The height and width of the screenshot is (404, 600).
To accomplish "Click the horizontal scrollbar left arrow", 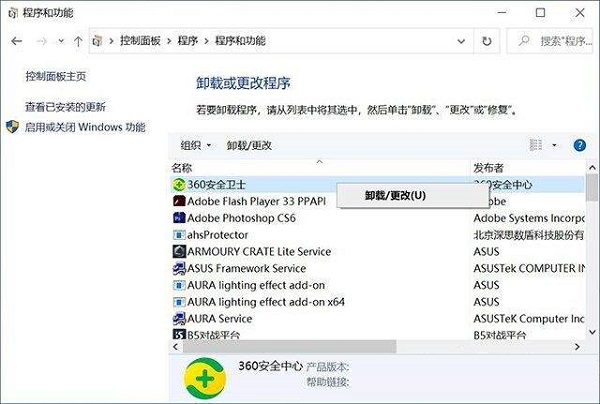I will (x=176, y=347).
